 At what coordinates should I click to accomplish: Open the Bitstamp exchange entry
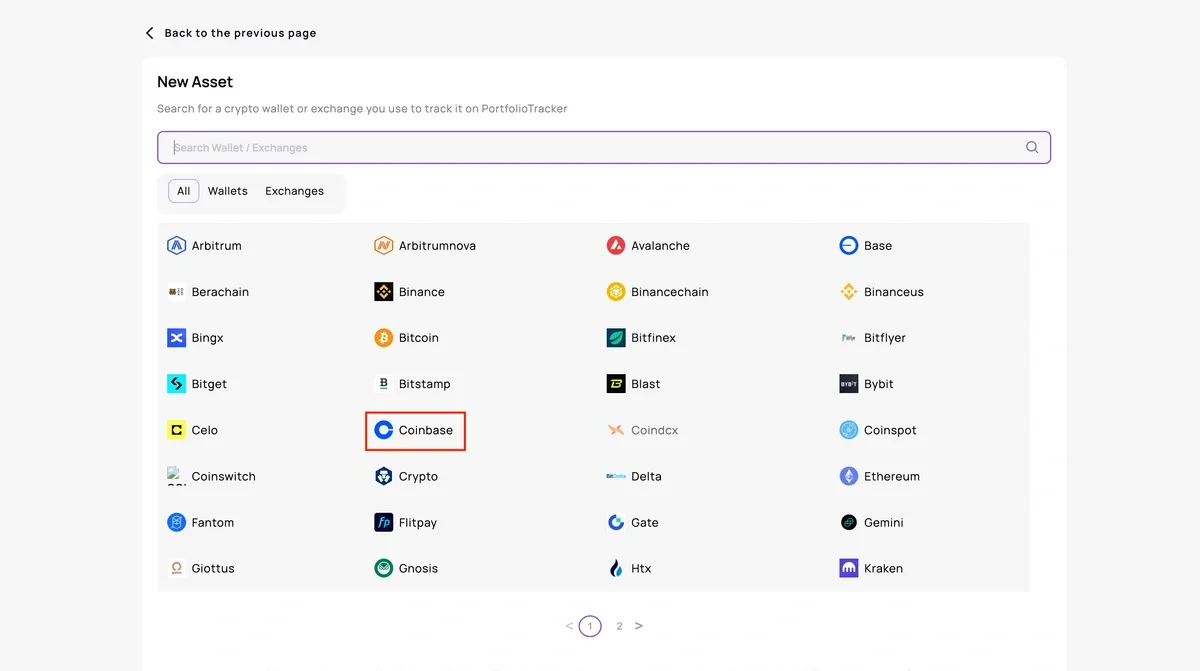coord(415,384)
